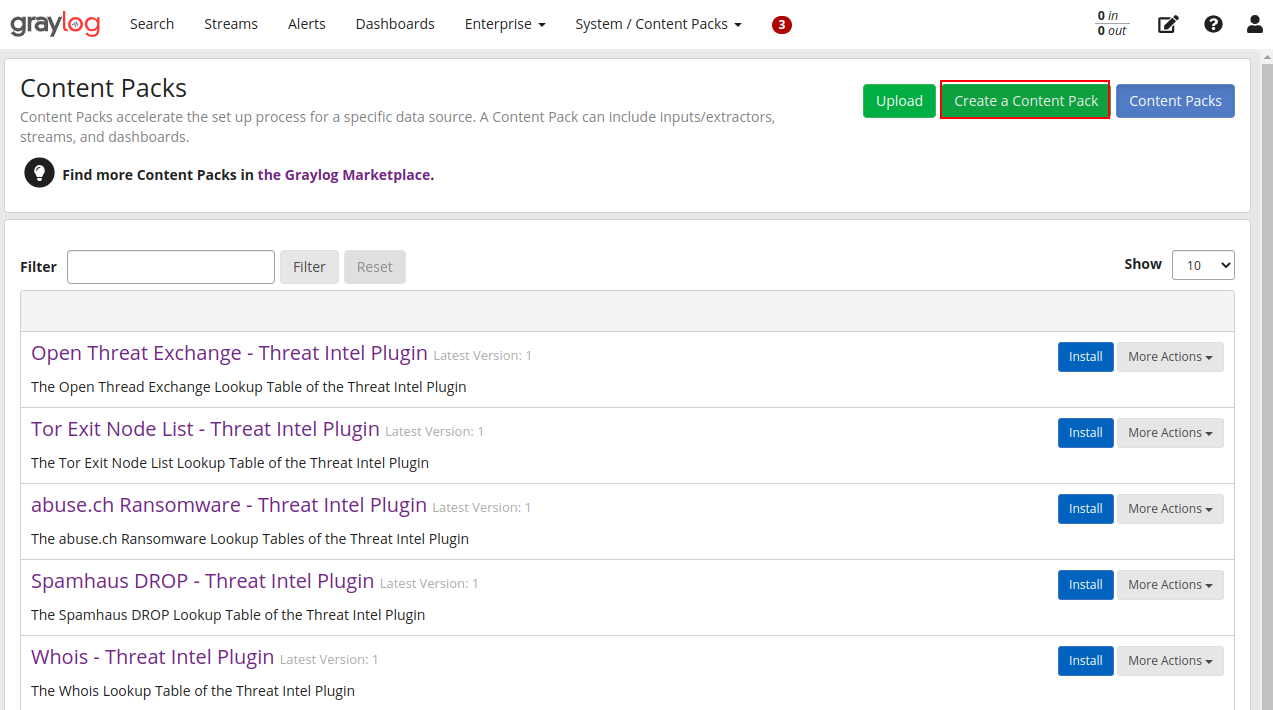
Task: Click the blue Content Packs button
Action: pyautogui.click(x=1175, y=101)
